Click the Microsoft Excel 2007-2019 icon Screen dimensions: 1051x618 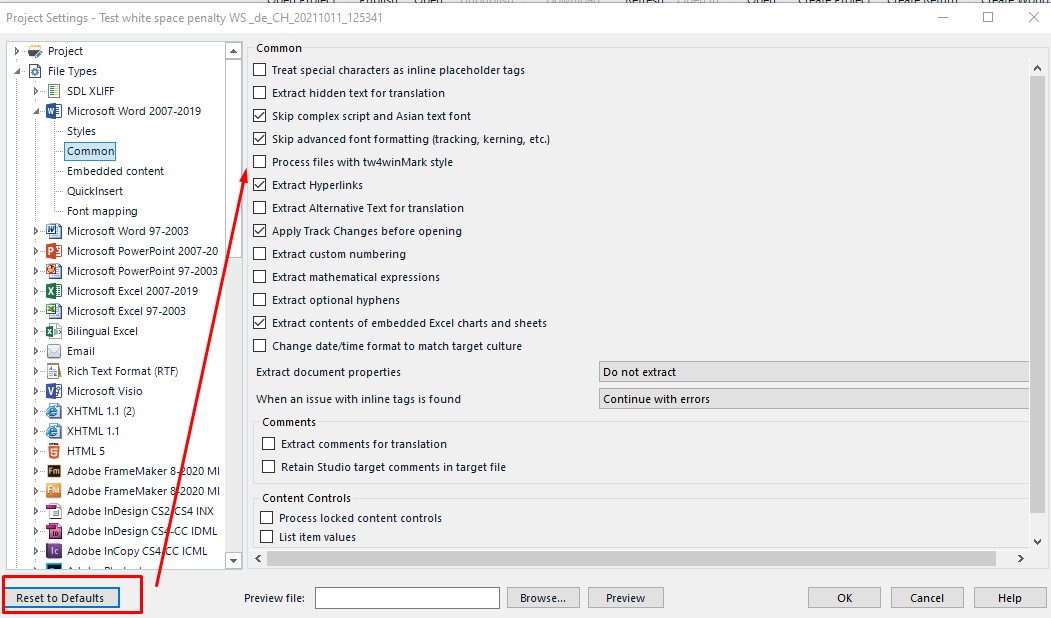tap(54, 292)
